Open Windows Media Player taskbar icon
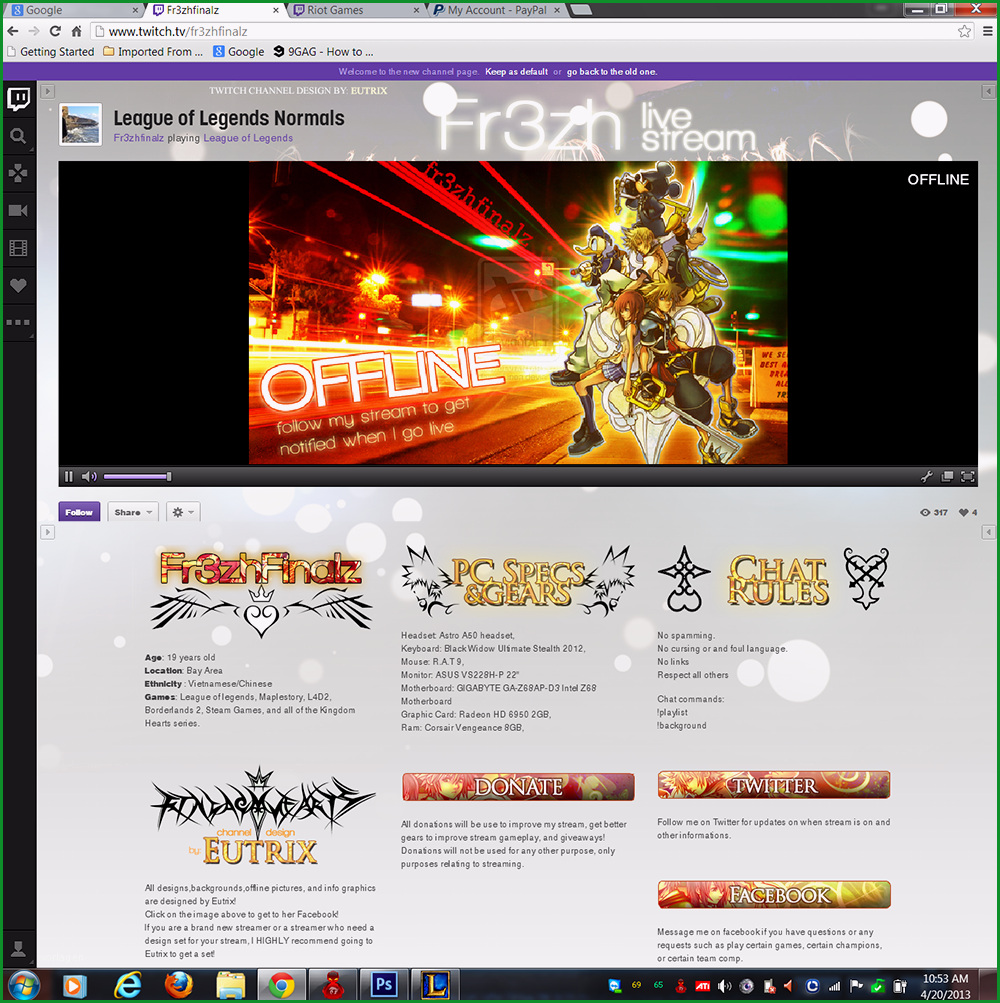 (x=74, y=985)
